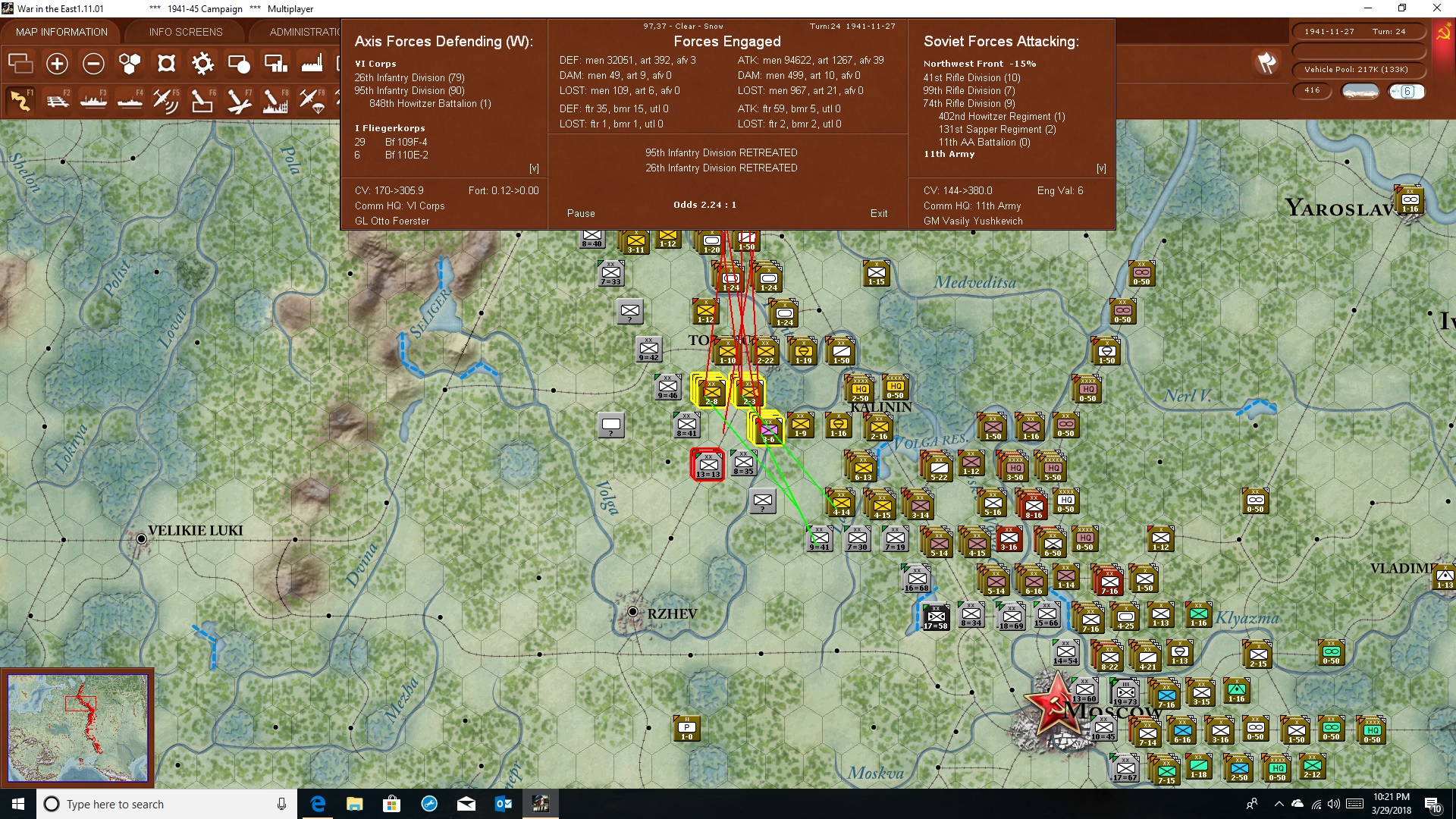
Task: Click 131st Sapper Regiment entry
Action: 997,130
